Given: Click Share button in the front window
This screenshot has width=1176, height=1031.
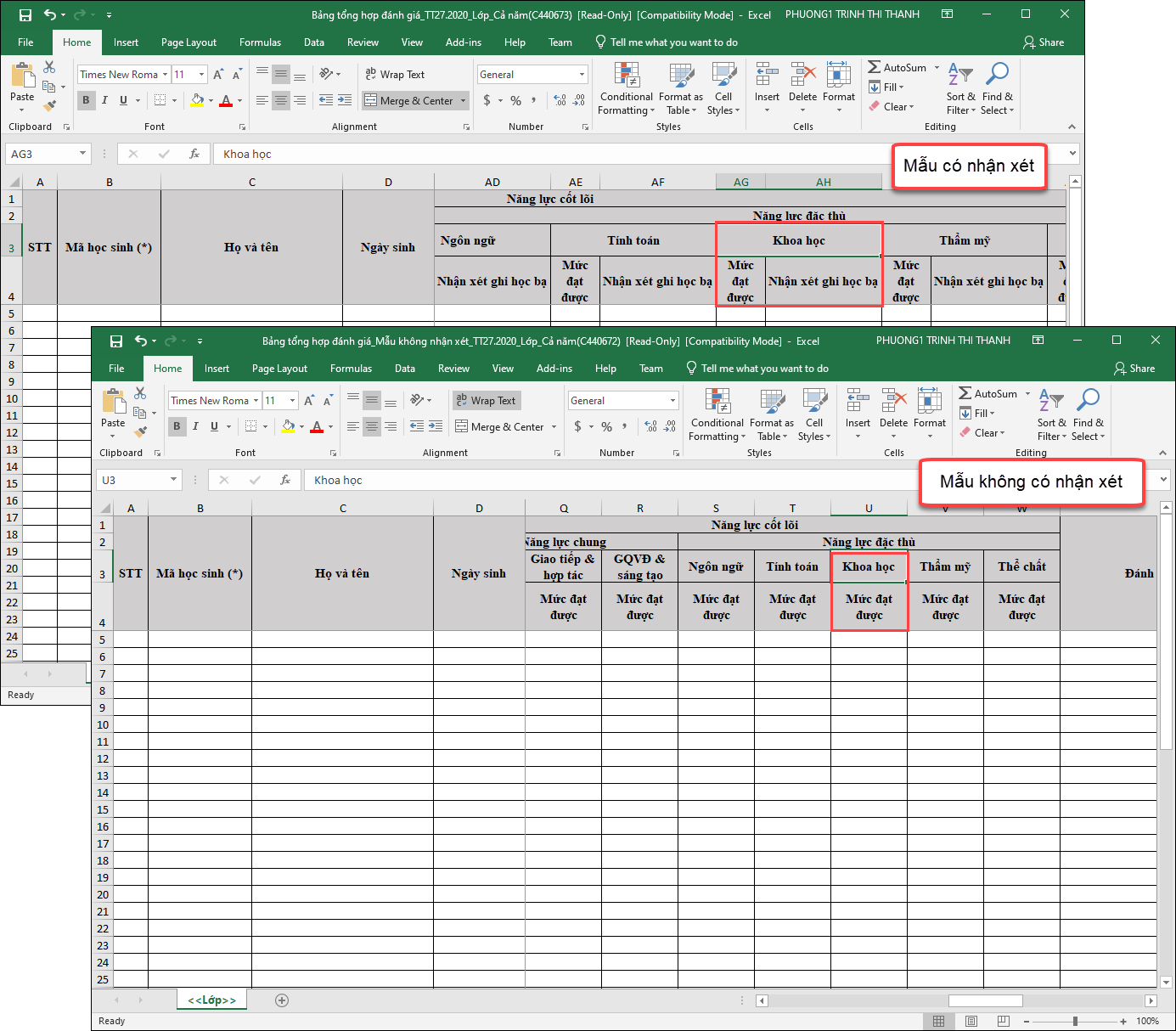Looking at the screenshot, I should [x=1134, y=369].
